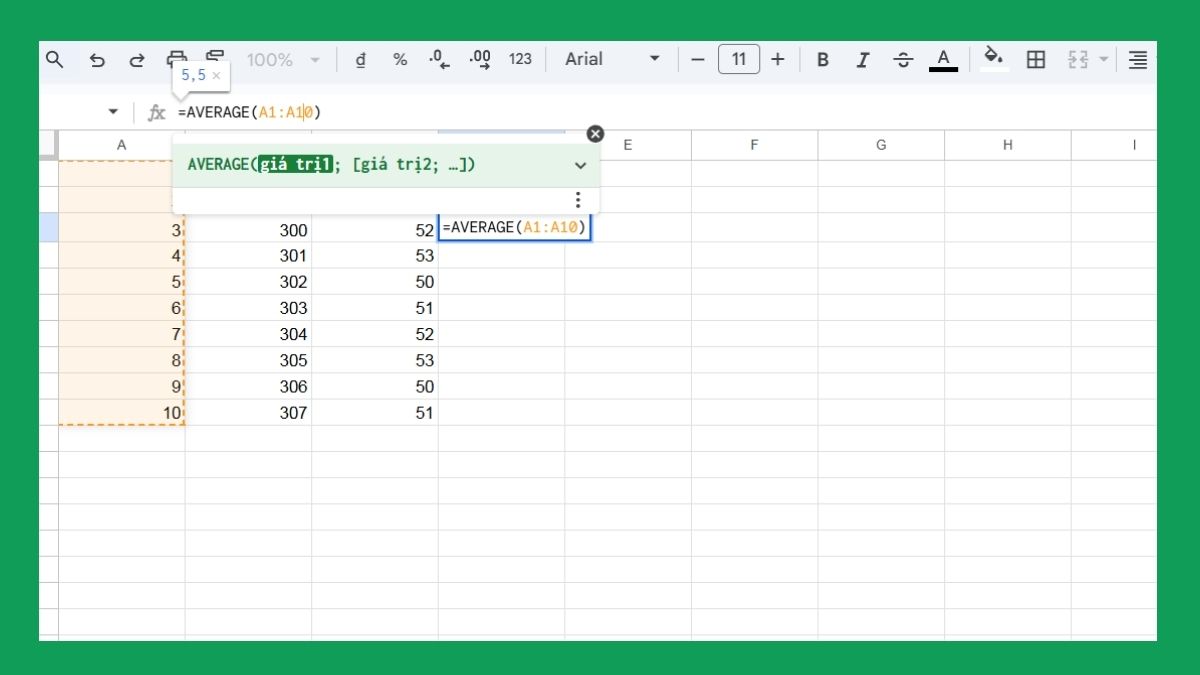Close the AVERAGE formula help popup
This screenshot has width=1200, height=675.
click(595, 133)
